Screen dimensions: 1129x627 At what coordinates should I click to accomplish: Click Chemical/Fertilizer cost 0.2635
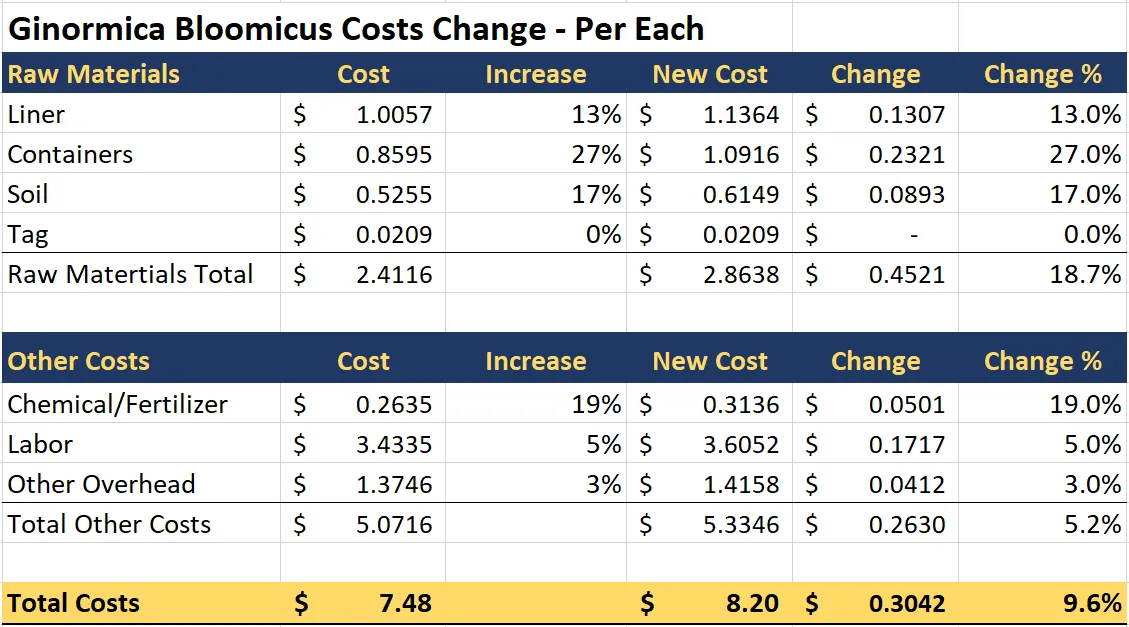tap(394, 404)
